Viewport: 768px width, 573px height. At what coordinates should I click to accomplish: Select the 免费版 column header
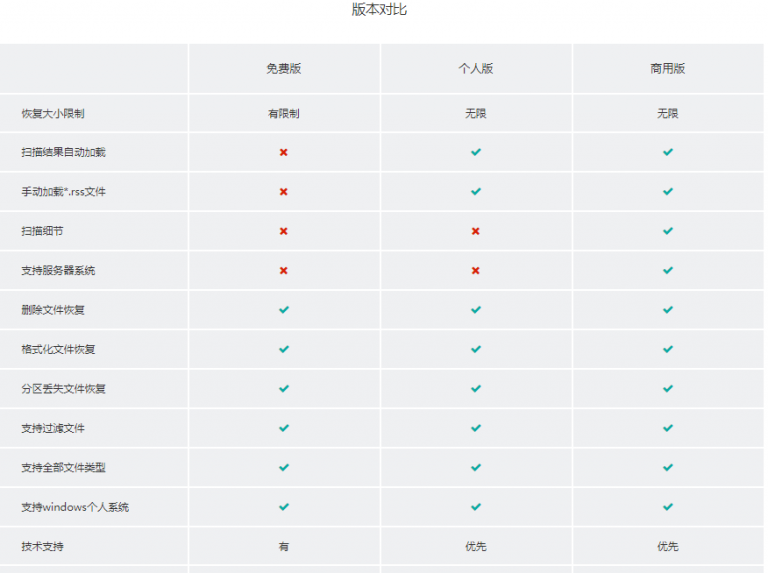(283, 69)
